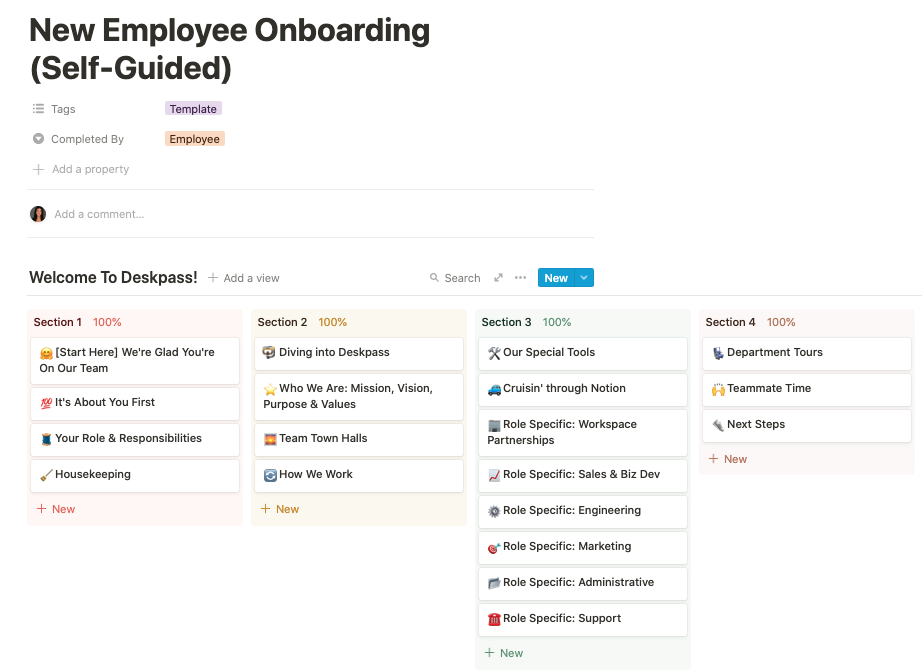This screenshot has height=671, width=922.
Task: Click the car emoji on Cruisin' through Notion
Action: [495, 389]
